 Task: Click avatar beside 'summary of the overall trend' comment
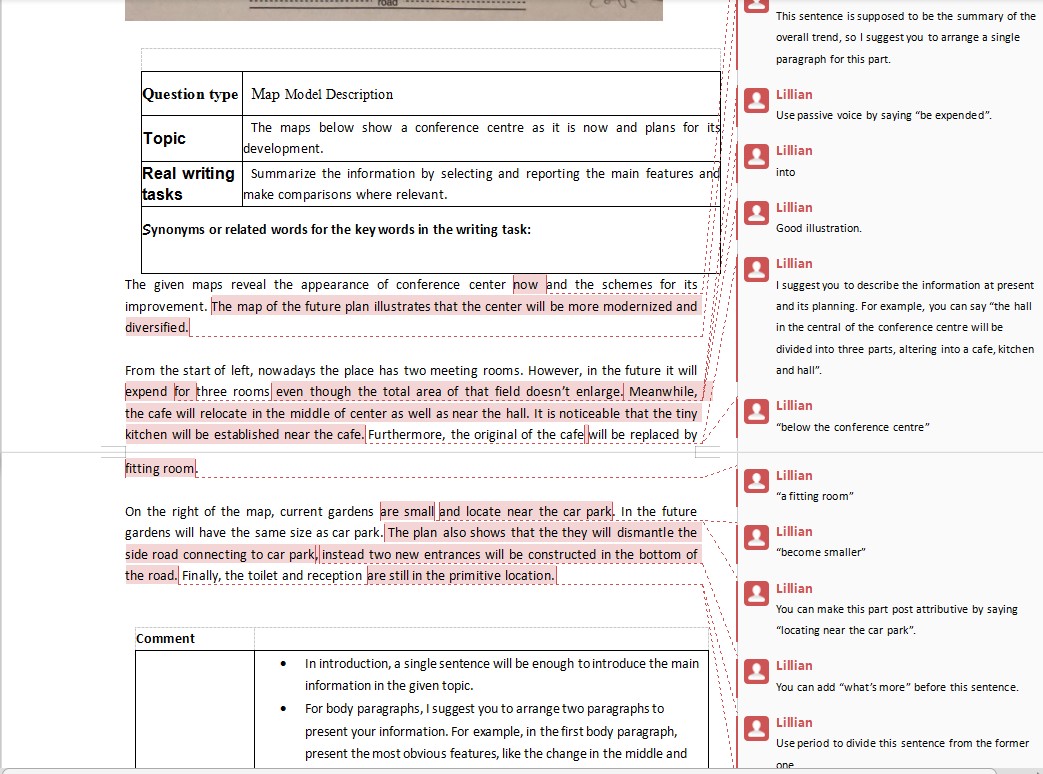pyautogui.click(x=756, y=6)
